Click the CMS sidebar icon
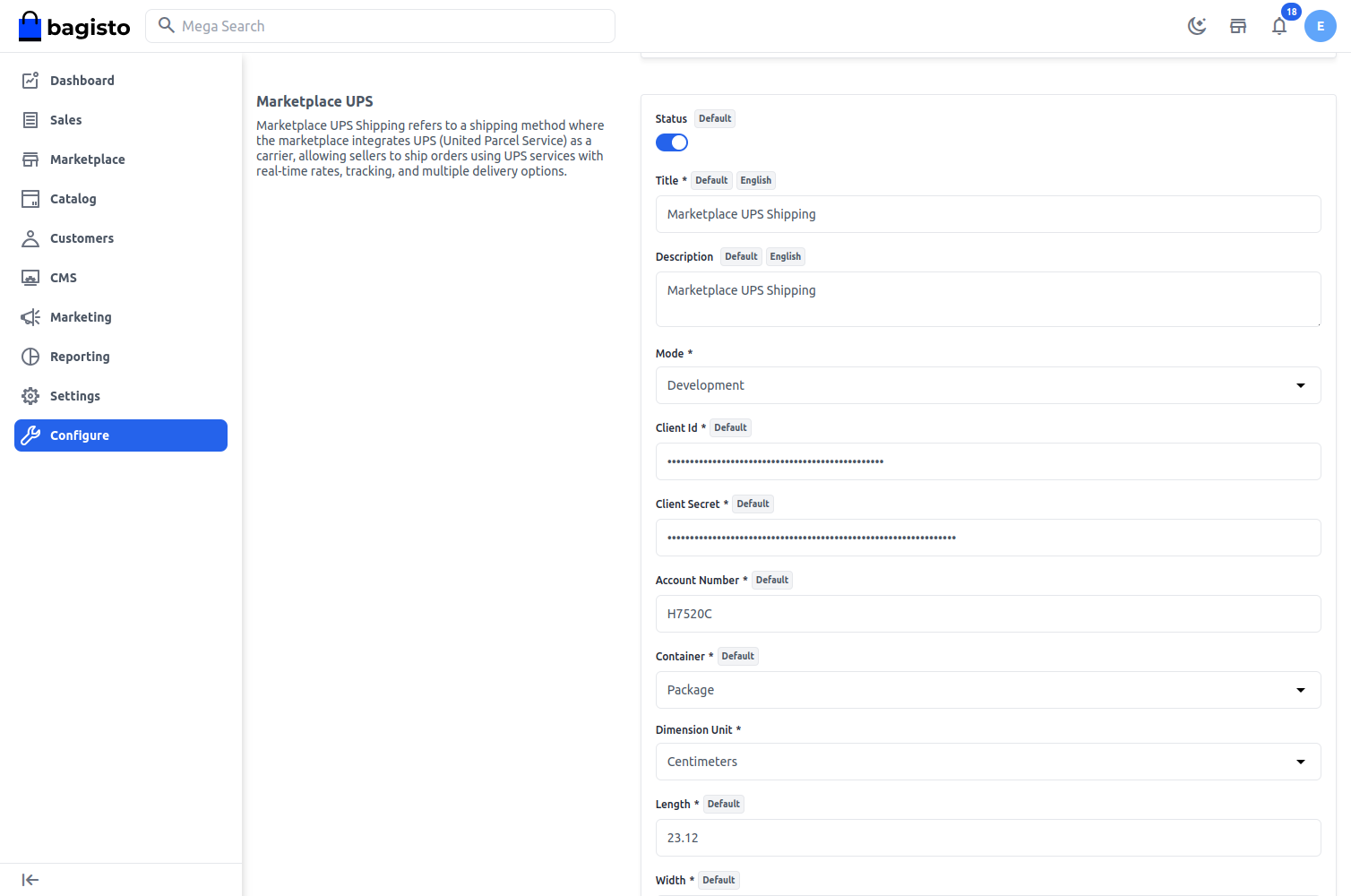This screenshot has width=1351, height=896. click(30, 278)
